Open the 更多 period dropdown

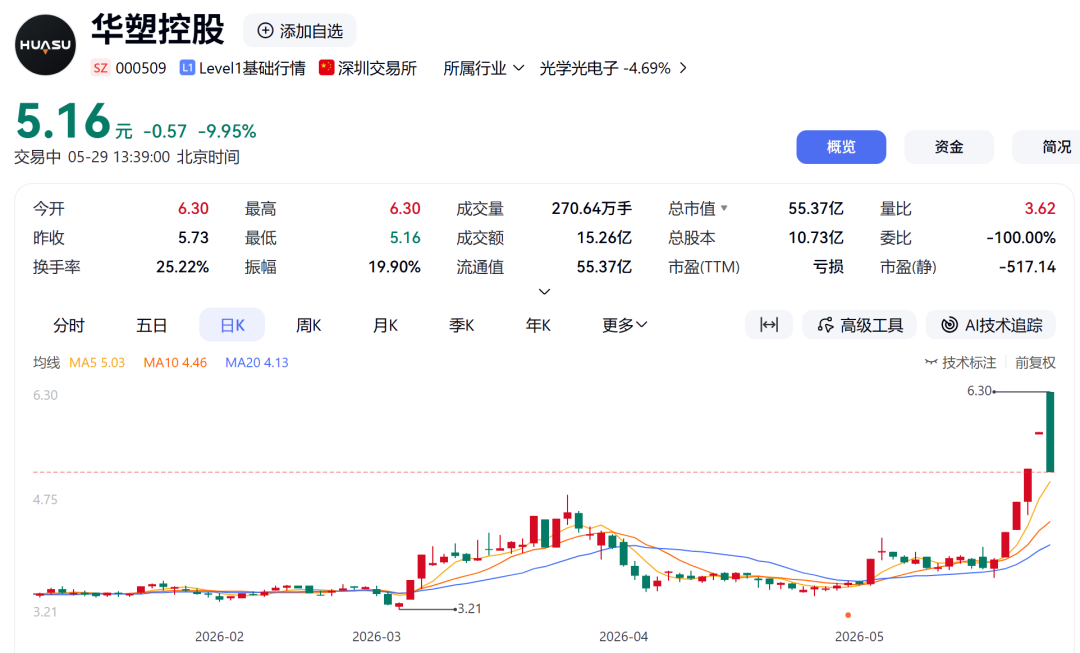tap(624, 325)
